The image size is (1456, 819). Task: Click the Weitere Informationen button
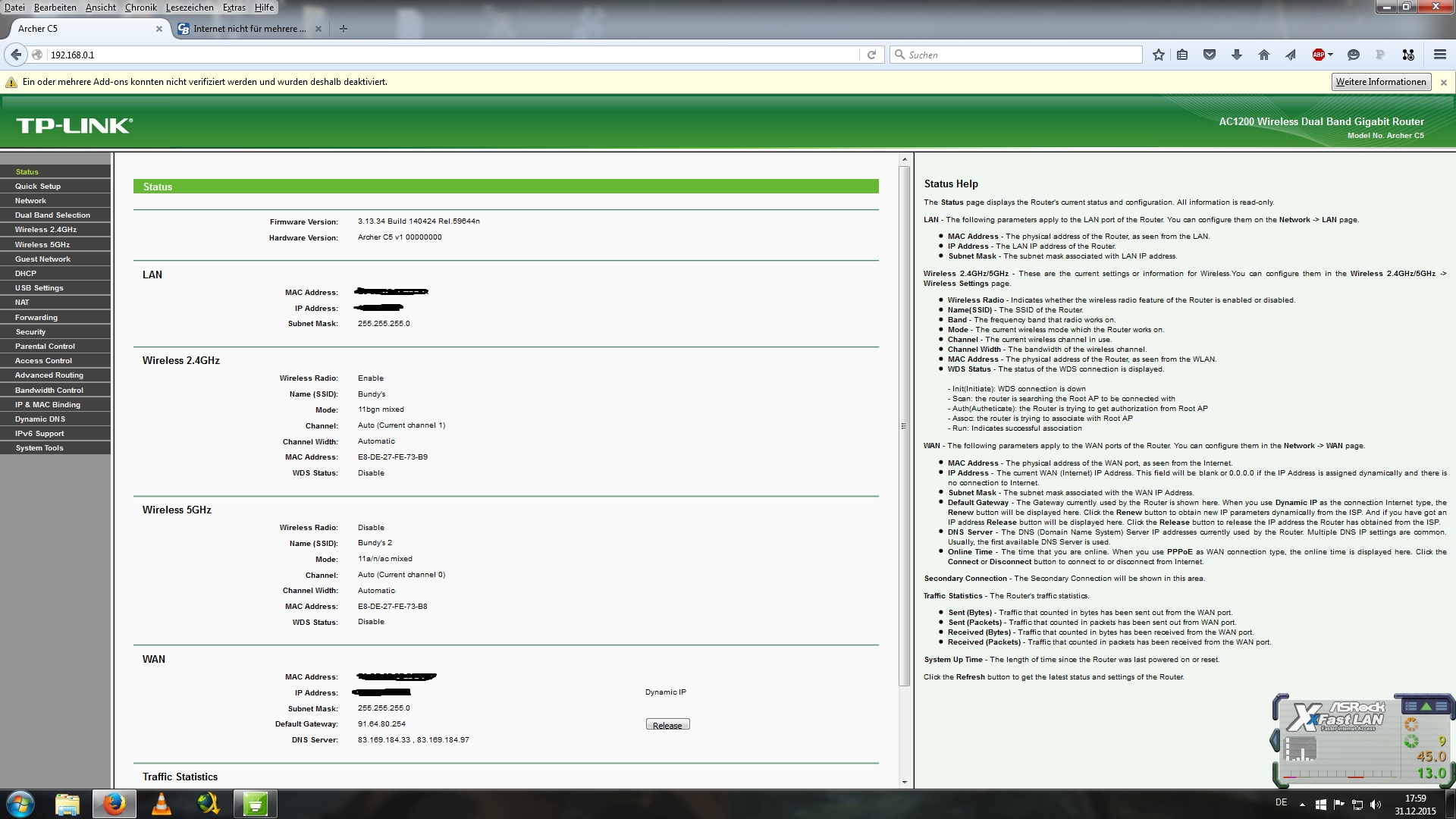(1380, 82)
